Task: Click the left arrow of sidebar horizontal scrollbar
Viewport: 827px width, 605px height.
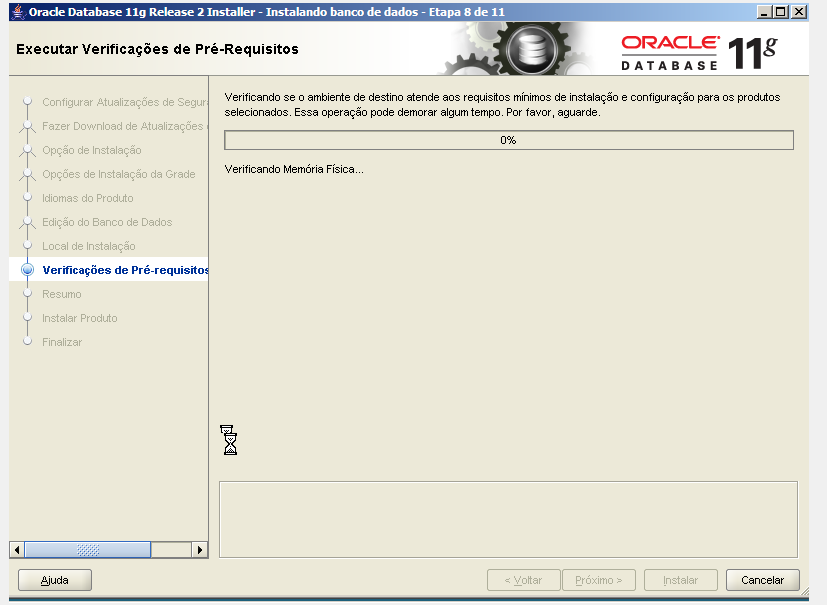Action: point(17,550)
